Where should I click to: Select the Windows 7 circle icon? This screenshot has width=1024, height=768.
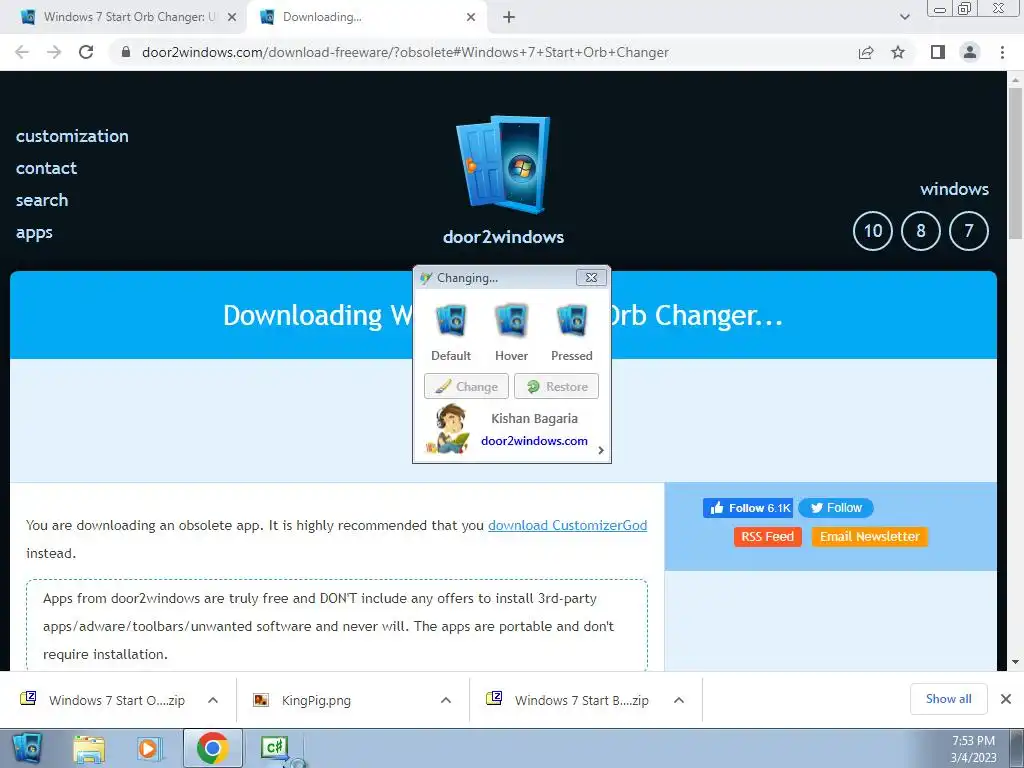pos(968,231)
